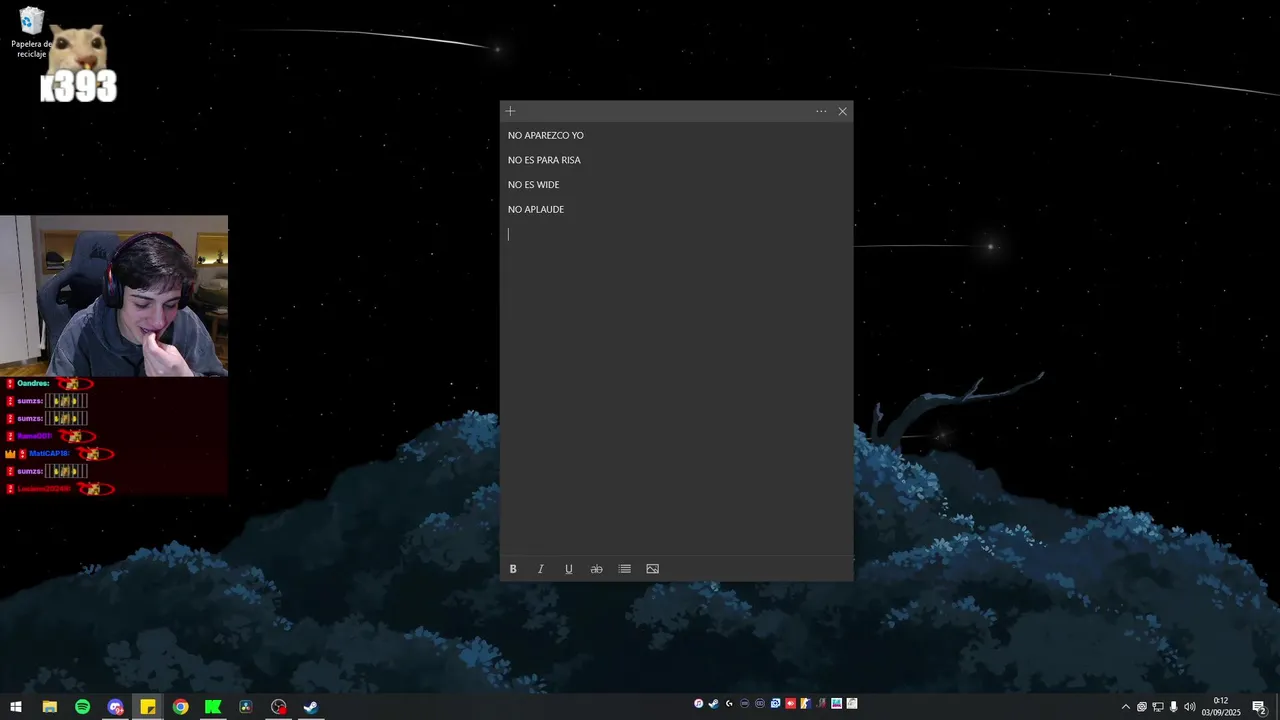Open the Windows Start menu
Image resolution: width=1280 pixels, height=720 pixels.
click(16, 707)
